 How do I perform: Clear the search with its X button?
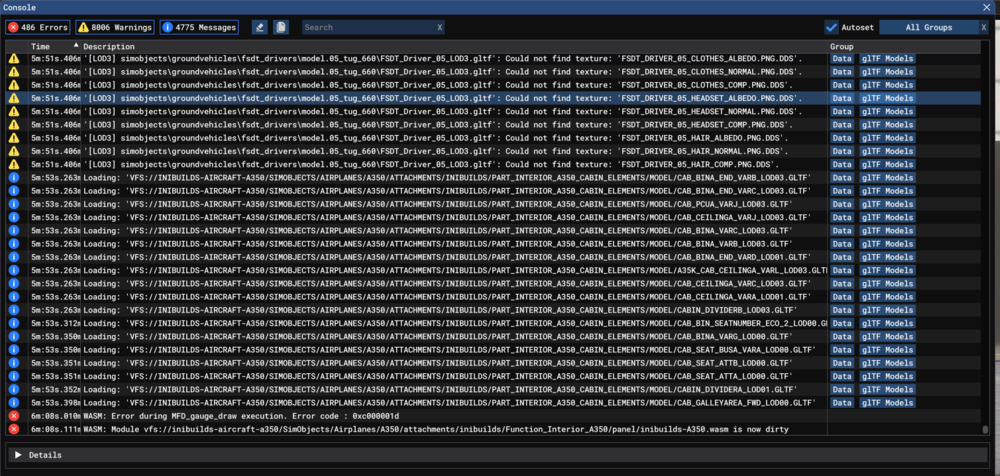[440, 28]
